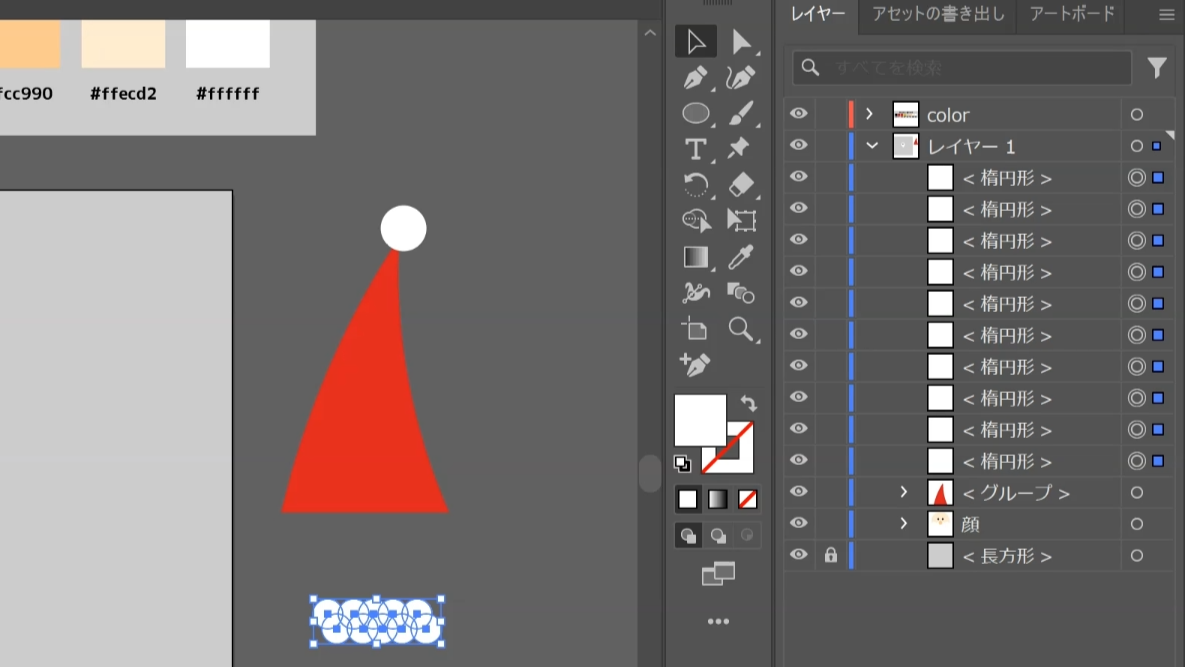The image size is (1185, 667).
Task: Unlock the 長方形 layer
Action: click(830, 556)
